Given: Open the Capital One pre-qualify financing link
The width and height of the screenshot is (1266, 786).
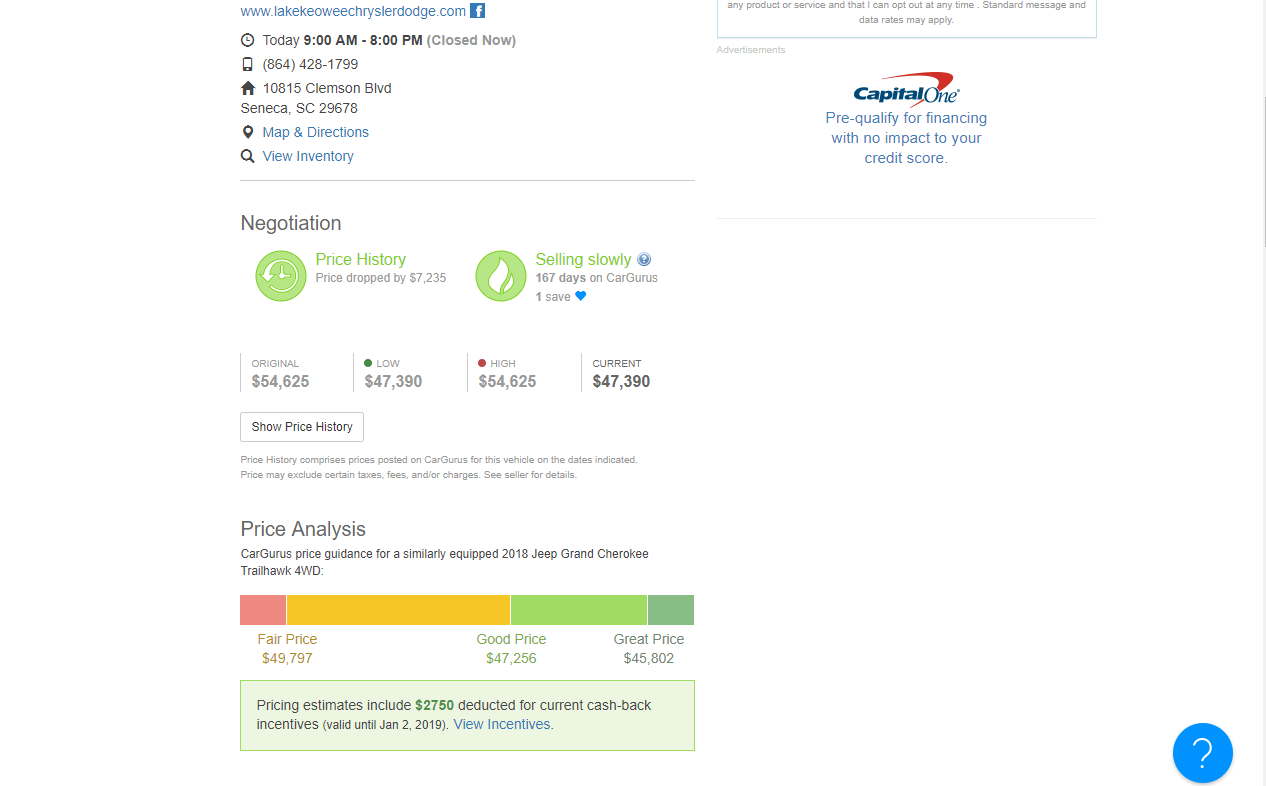Looking at the screenshot, I should pos(906,138).
